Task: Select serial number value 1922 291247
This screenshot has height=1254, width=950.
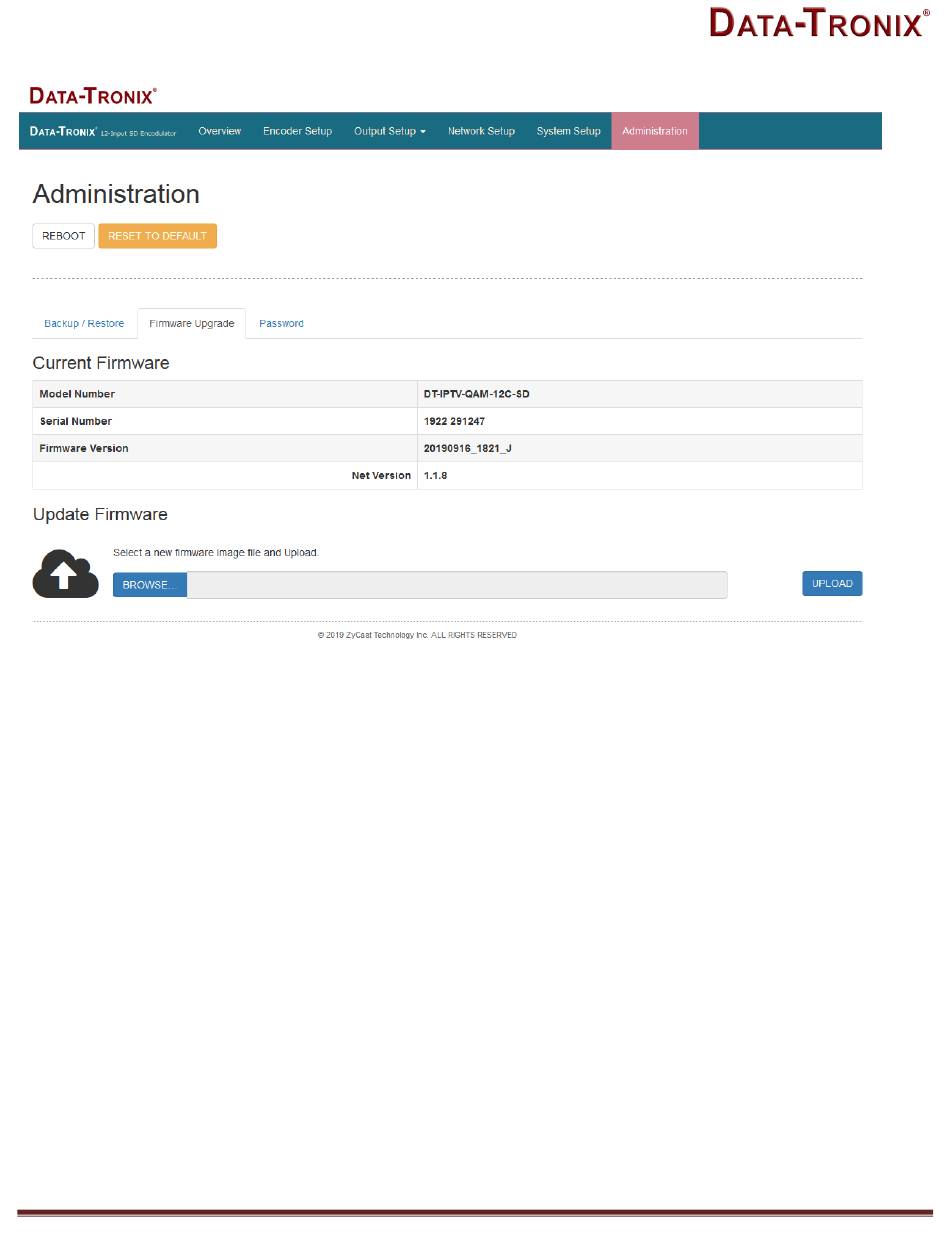Action: (x=454, y=421)
